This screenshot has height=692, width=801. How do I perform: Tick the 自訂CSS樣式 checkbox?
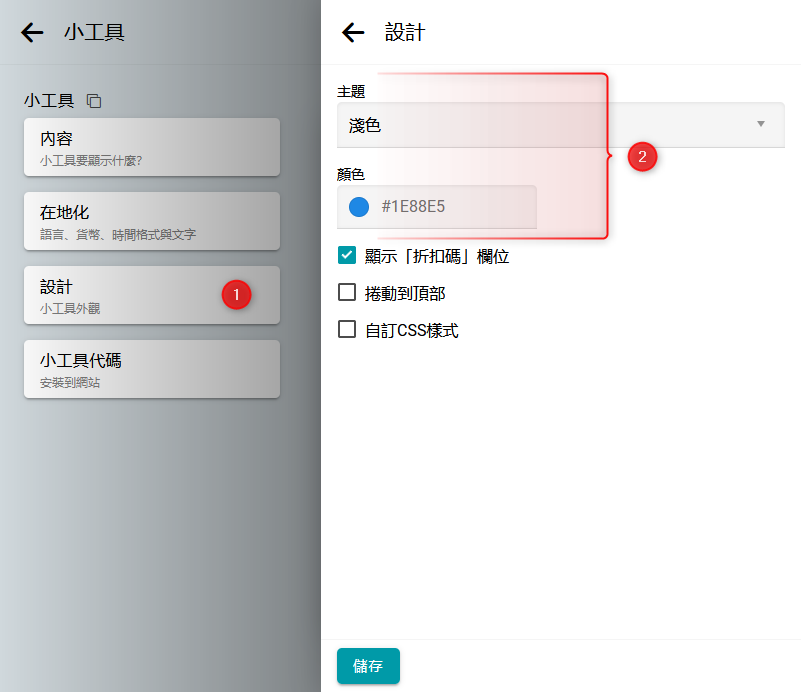347,329
